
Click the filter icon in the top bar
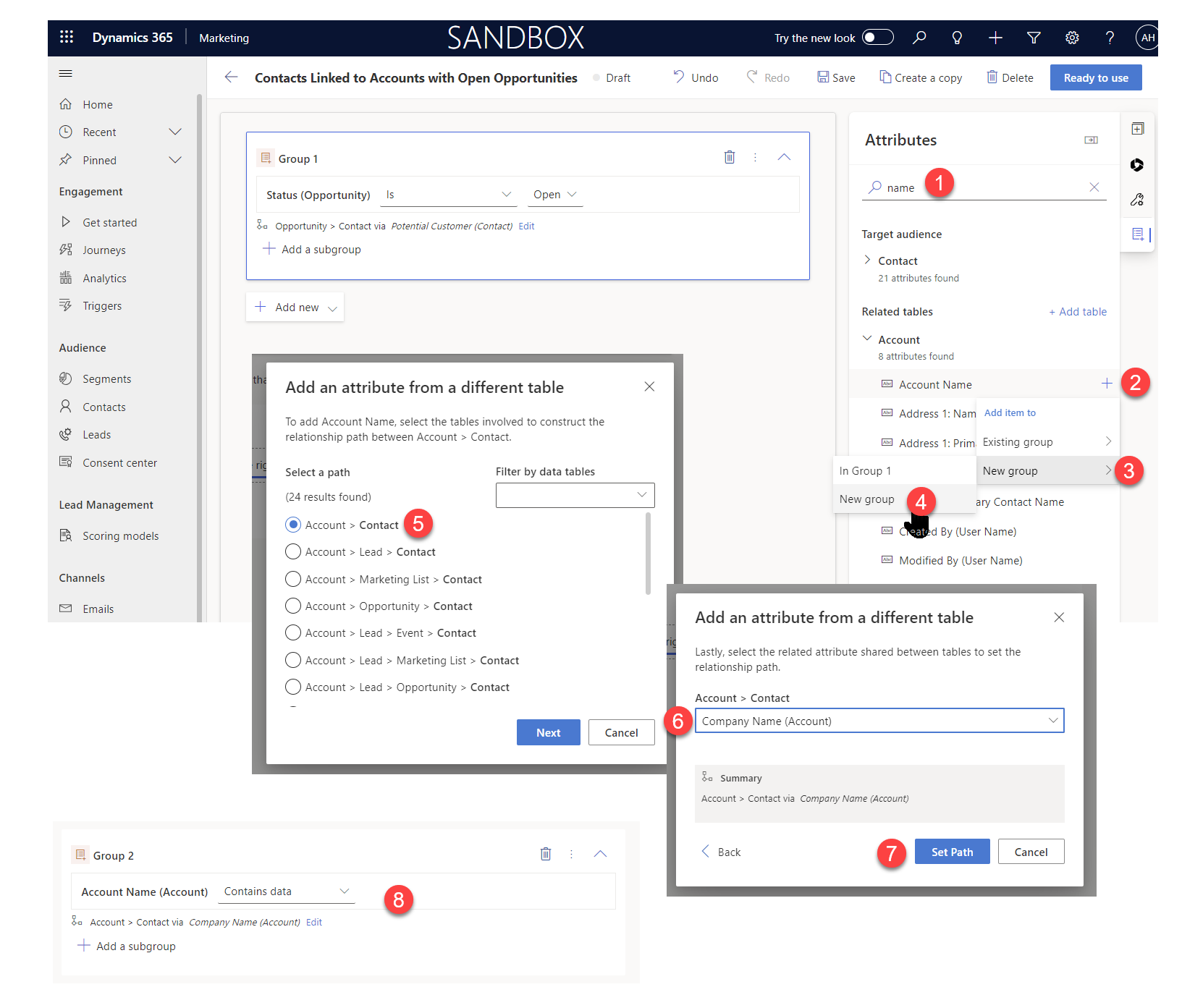[1033, 38]
